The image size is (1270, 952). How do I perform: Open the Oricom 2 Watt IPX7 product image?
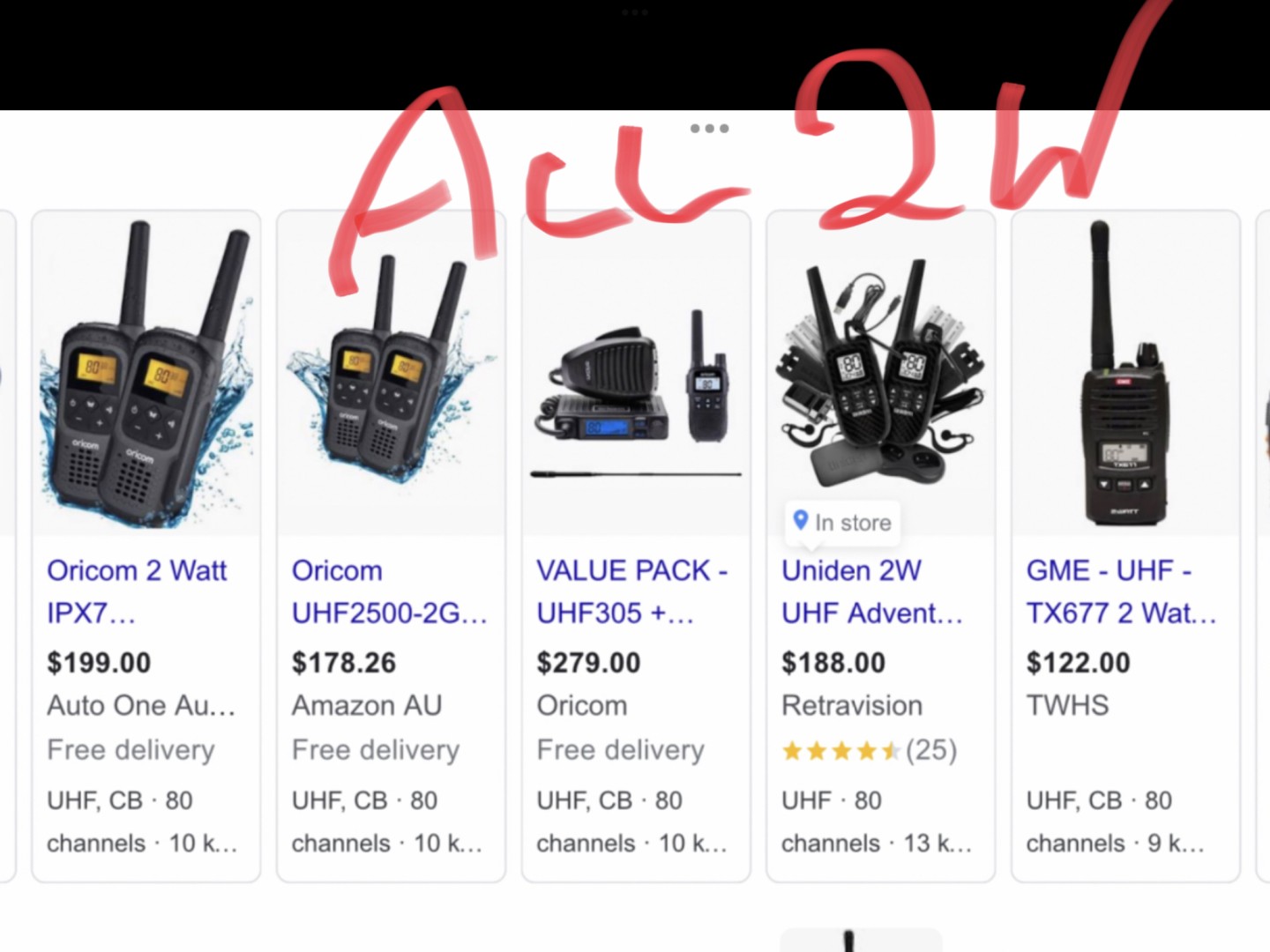coord(146,373)
